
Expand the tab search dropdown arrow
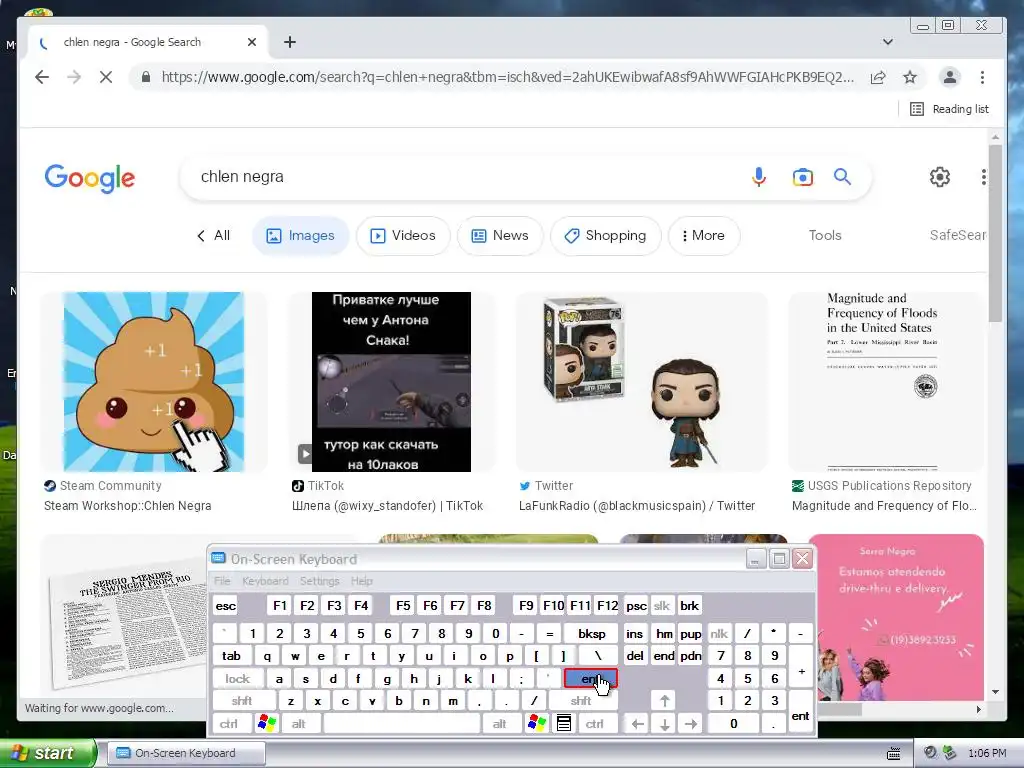888,42
